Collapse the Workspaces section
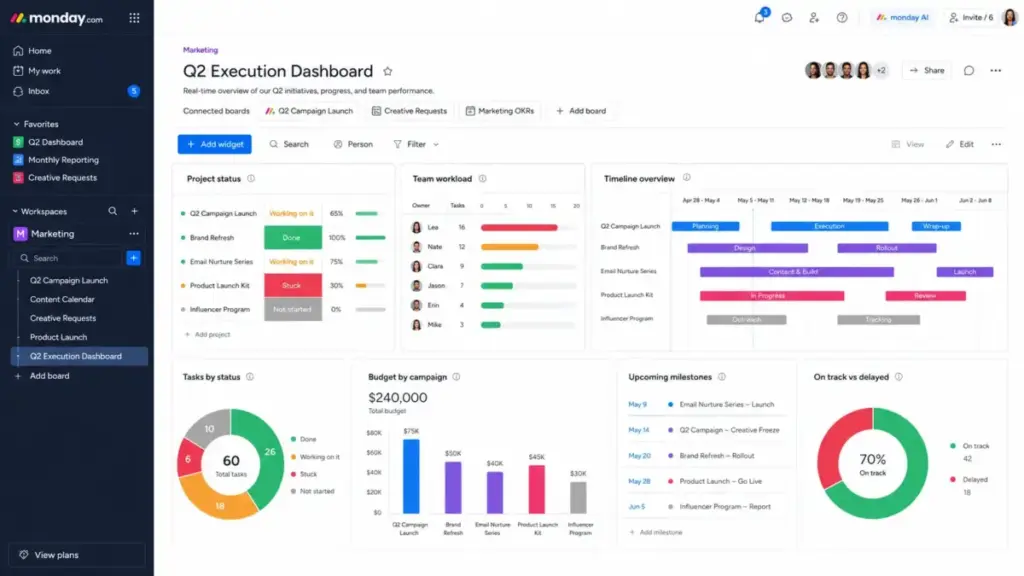The image size is (1024, 576). (x=15, y=212)
